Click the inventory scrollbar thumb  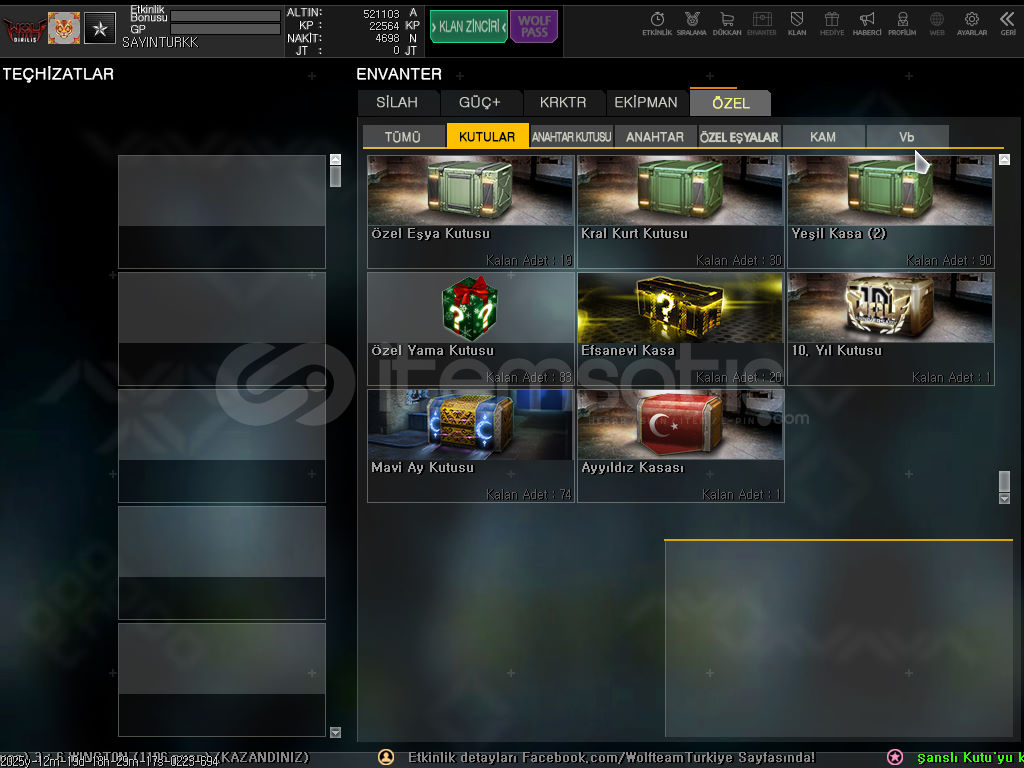1004,482
